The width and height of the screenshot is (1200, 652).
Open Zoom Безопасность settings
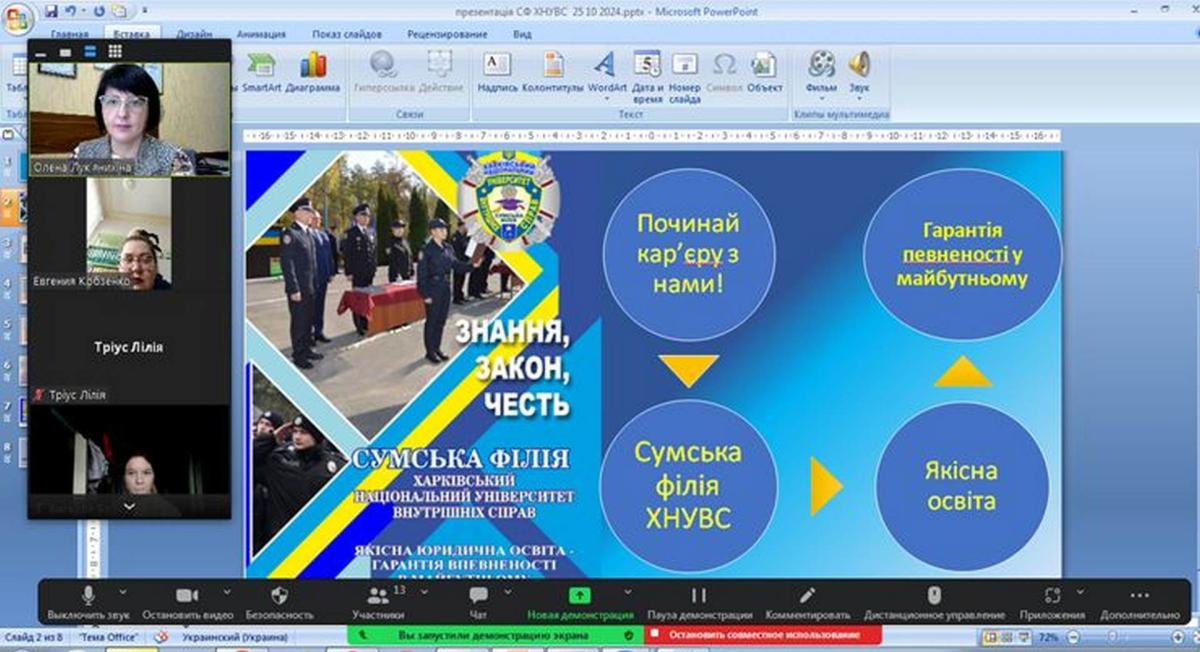[279, 603]
